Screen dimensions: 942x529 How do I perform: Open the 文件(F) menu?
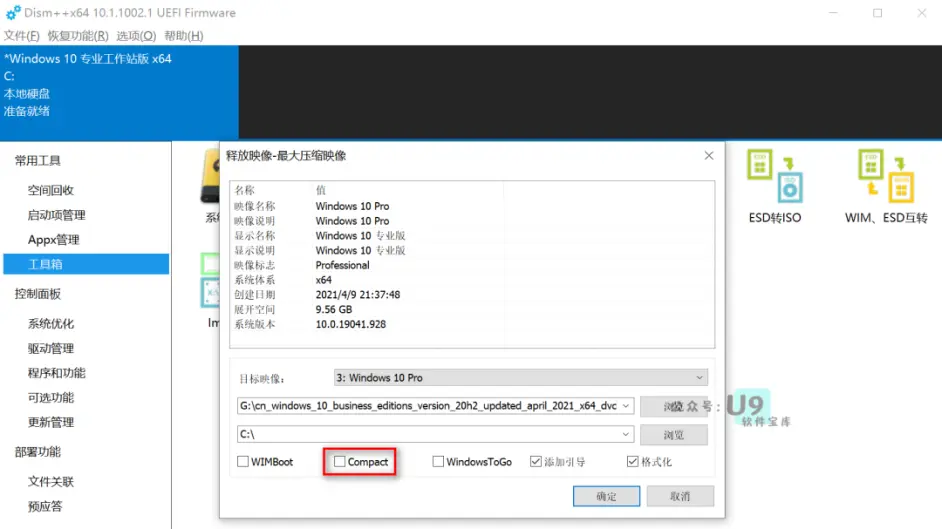tap(22, 36)
